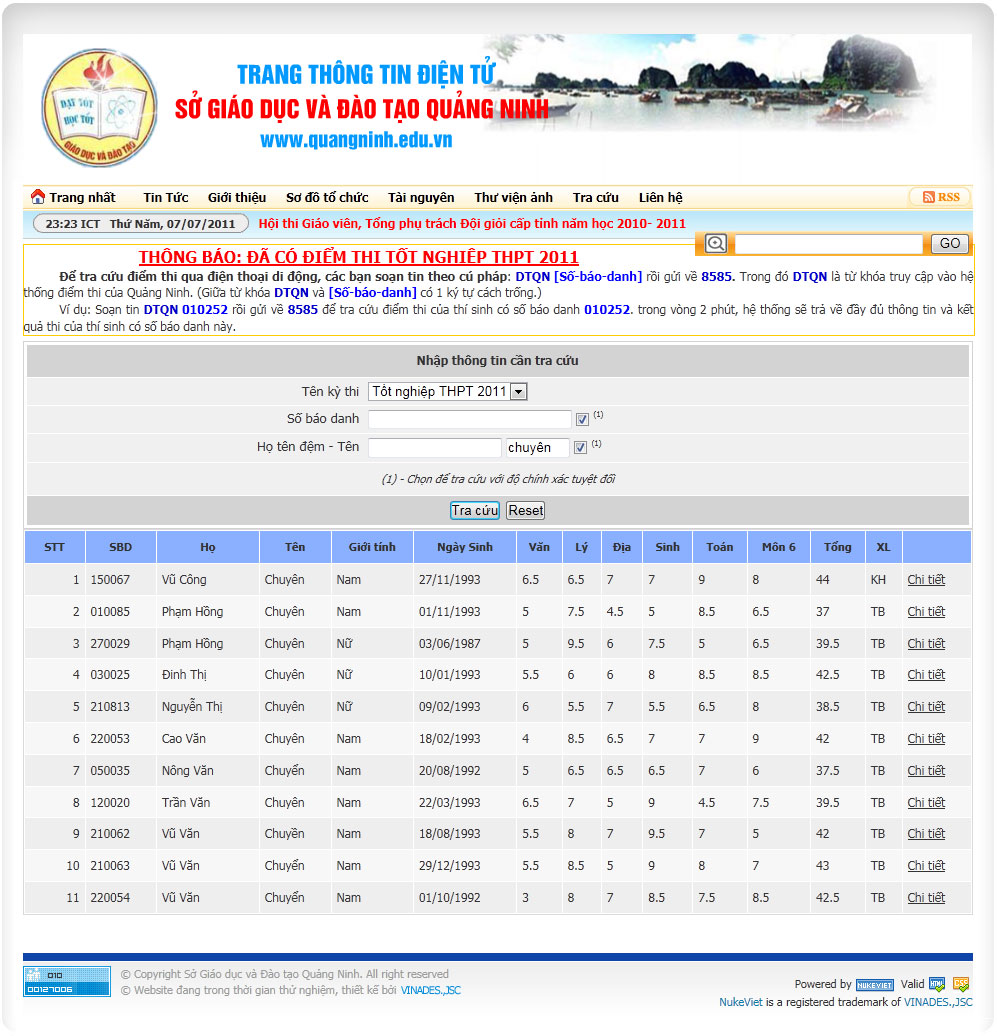This screenshot has height=1036, width=997.
Task: Click the Valid XHTML badge icon
Action: pos(937,984)
